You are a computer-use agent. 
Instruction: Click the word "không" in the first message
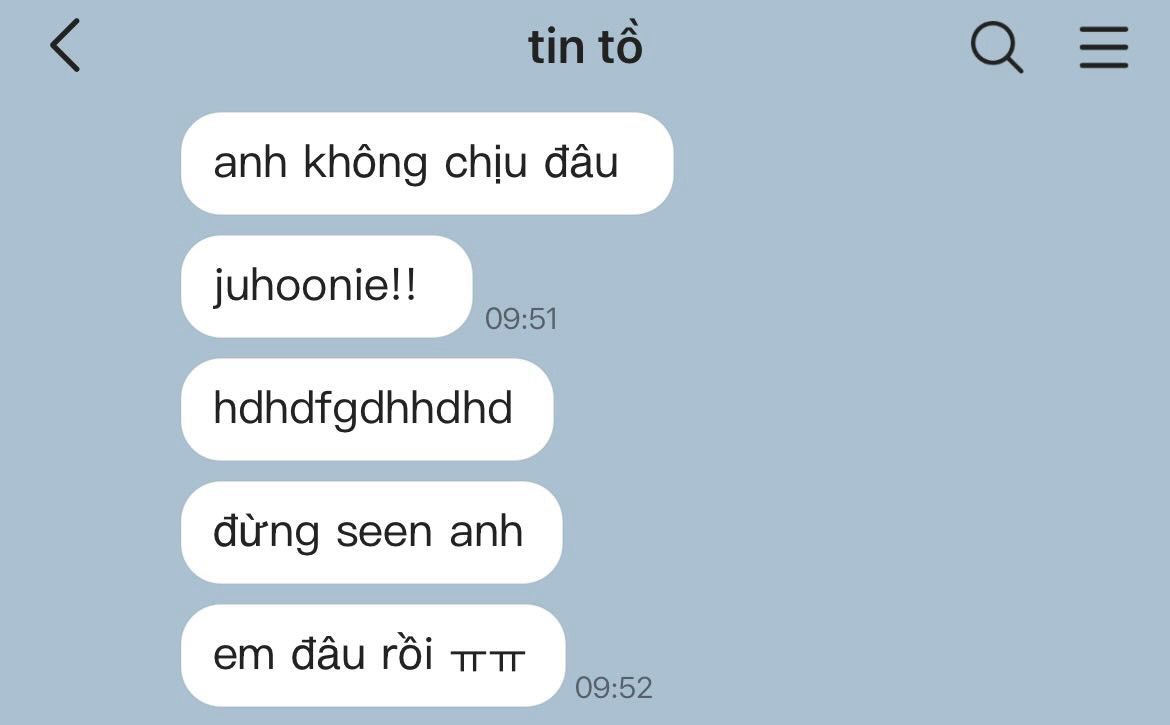(365, 163)
